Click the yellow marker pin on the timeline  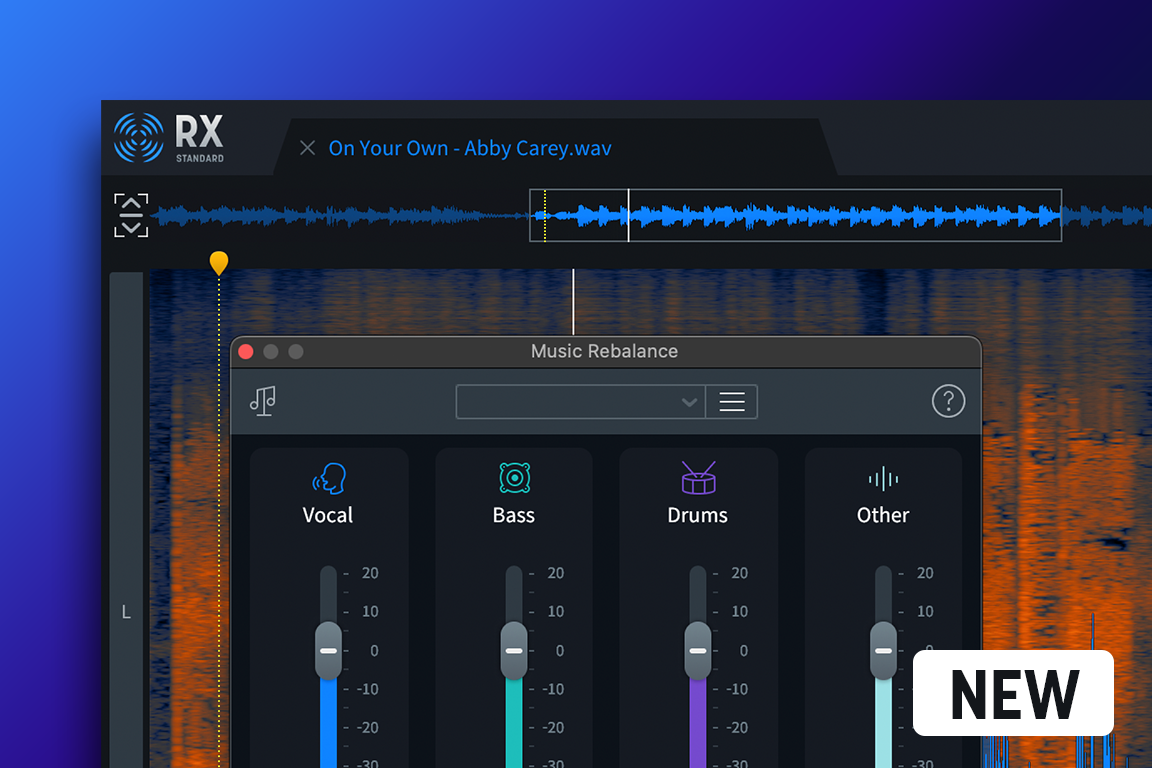[218, 262]
